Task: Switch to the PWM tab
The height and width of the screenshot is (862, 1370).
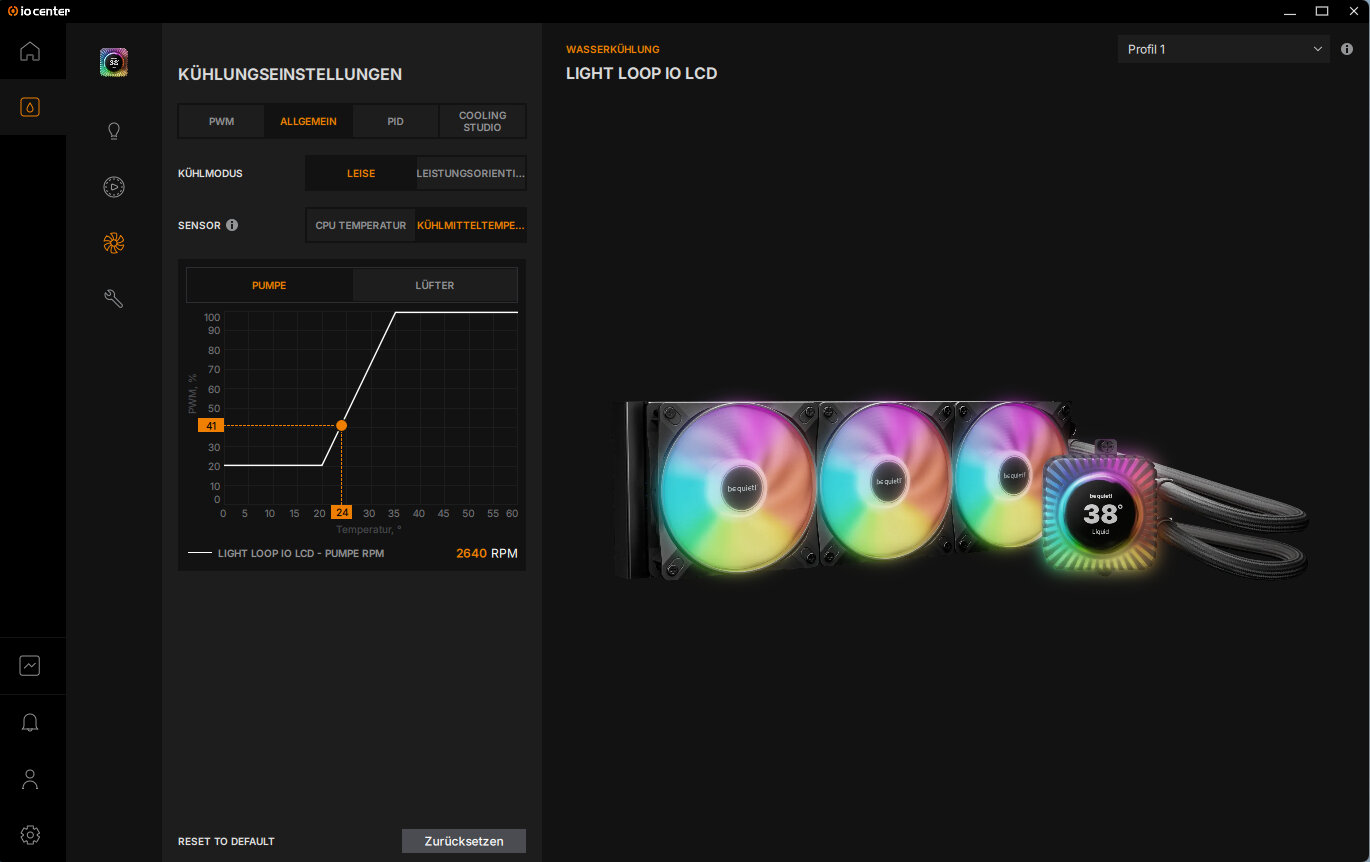Action: pos(222,121)
